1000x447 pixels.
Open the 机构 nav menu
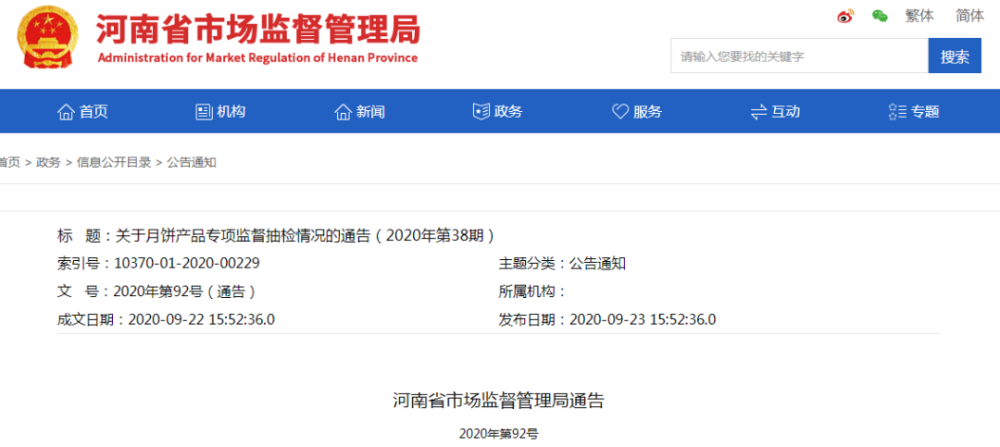(x=231, y=112)
